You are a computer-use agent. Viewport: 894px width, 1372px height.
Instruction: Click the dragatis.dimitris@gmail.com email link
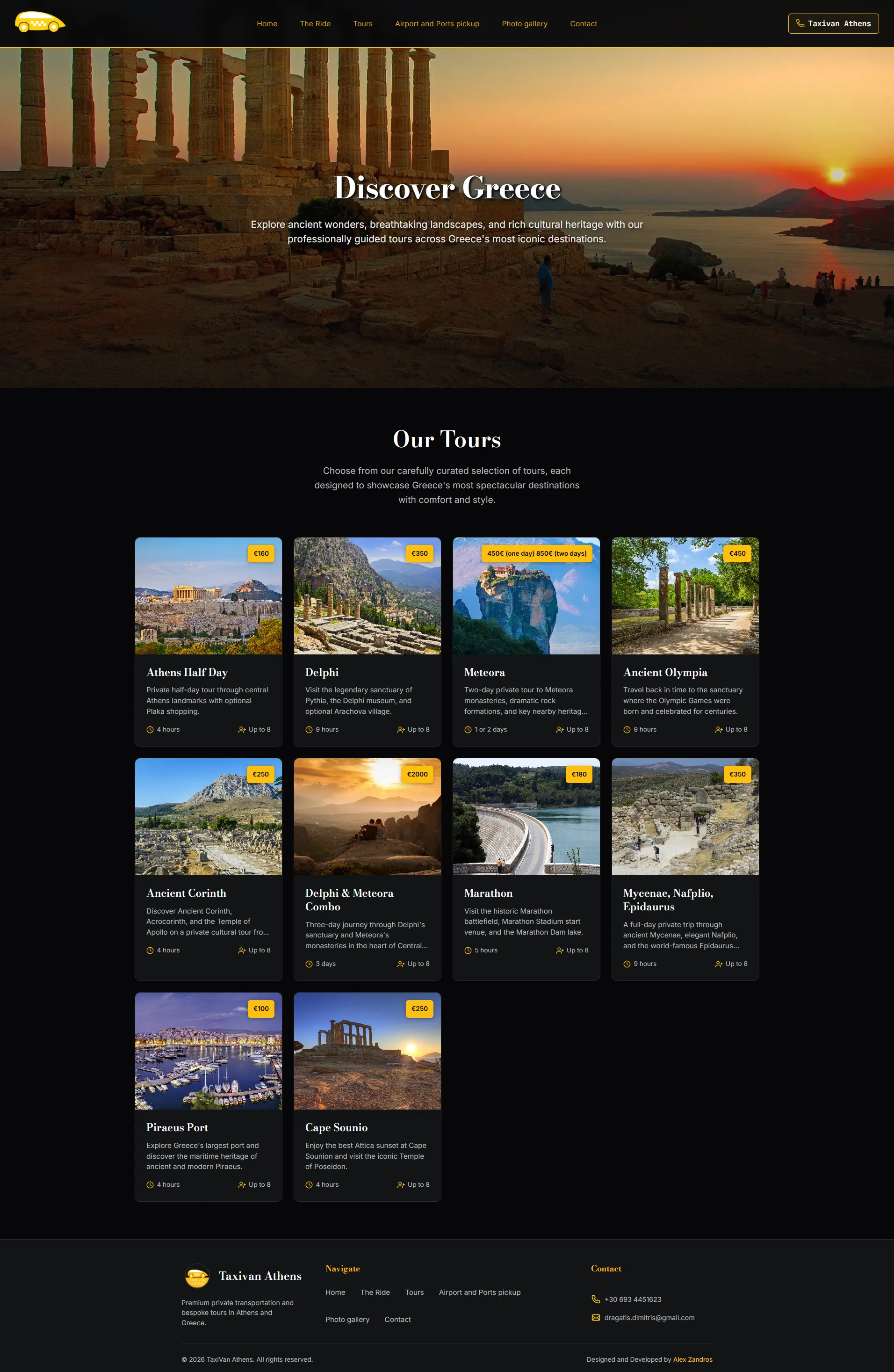649,1318
